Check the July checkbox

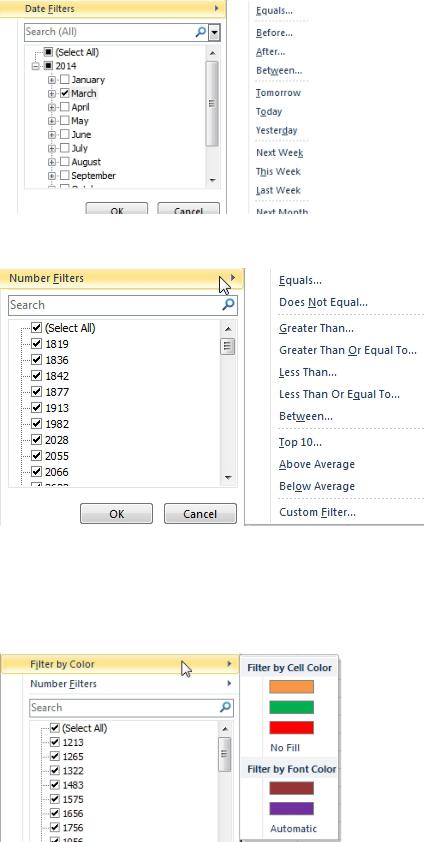tap(65, 148)
